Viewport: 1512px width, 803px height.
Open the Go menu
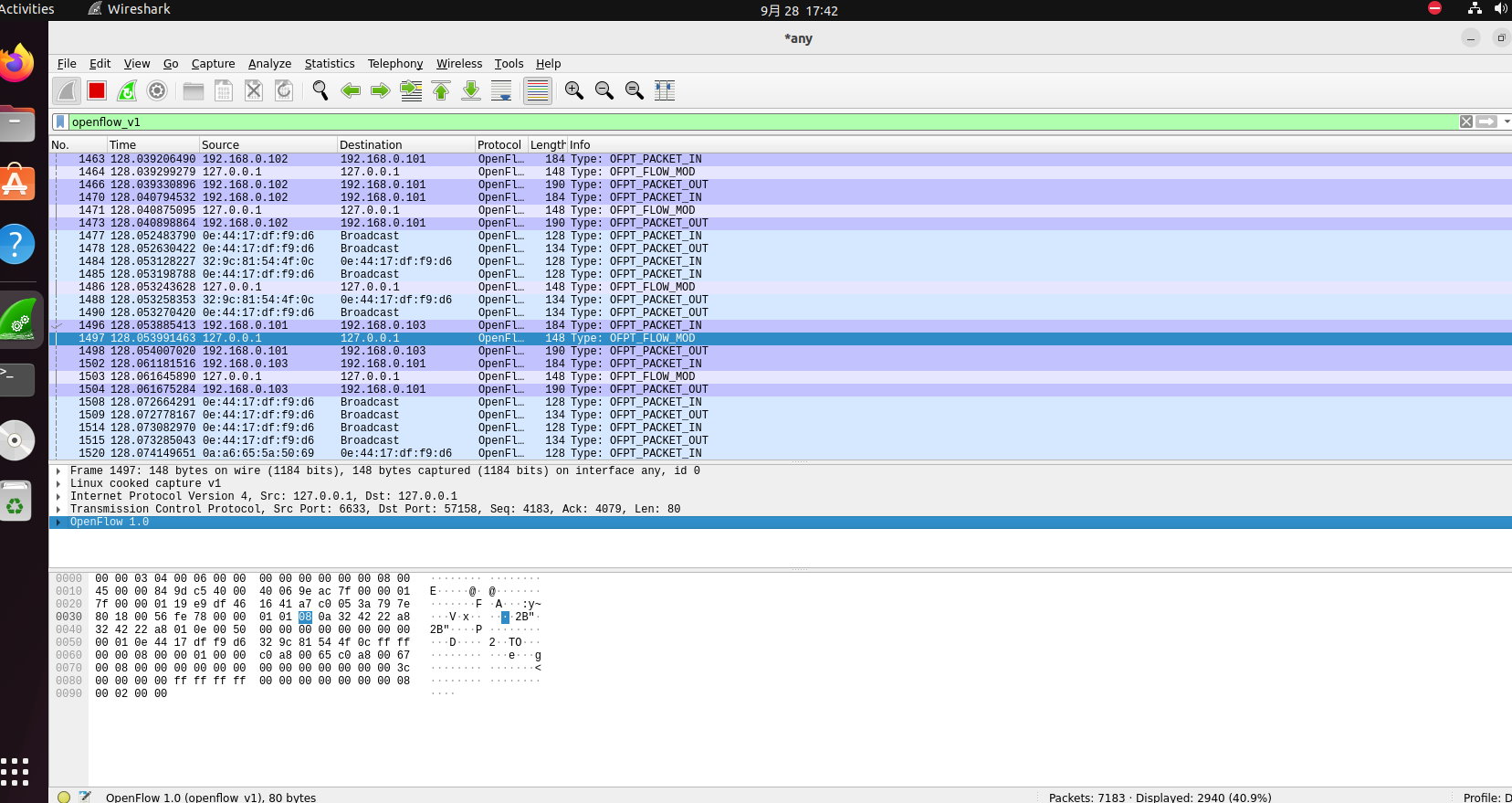click(171, 64)
